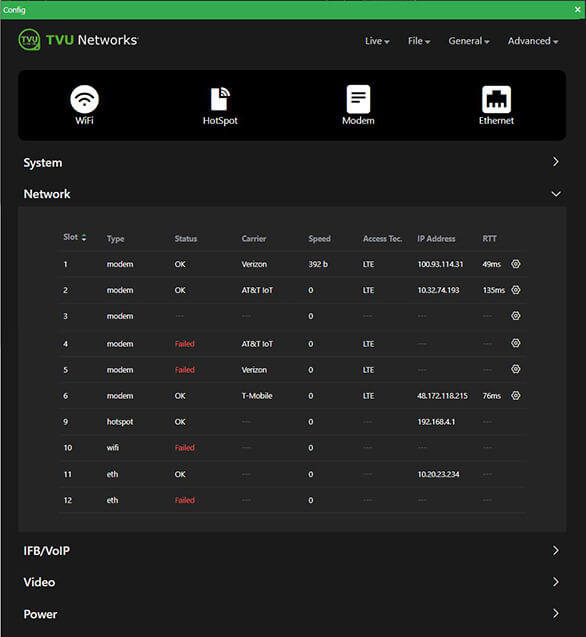
Task: Sort the table by Slot arrows
Action: (84, 237)
